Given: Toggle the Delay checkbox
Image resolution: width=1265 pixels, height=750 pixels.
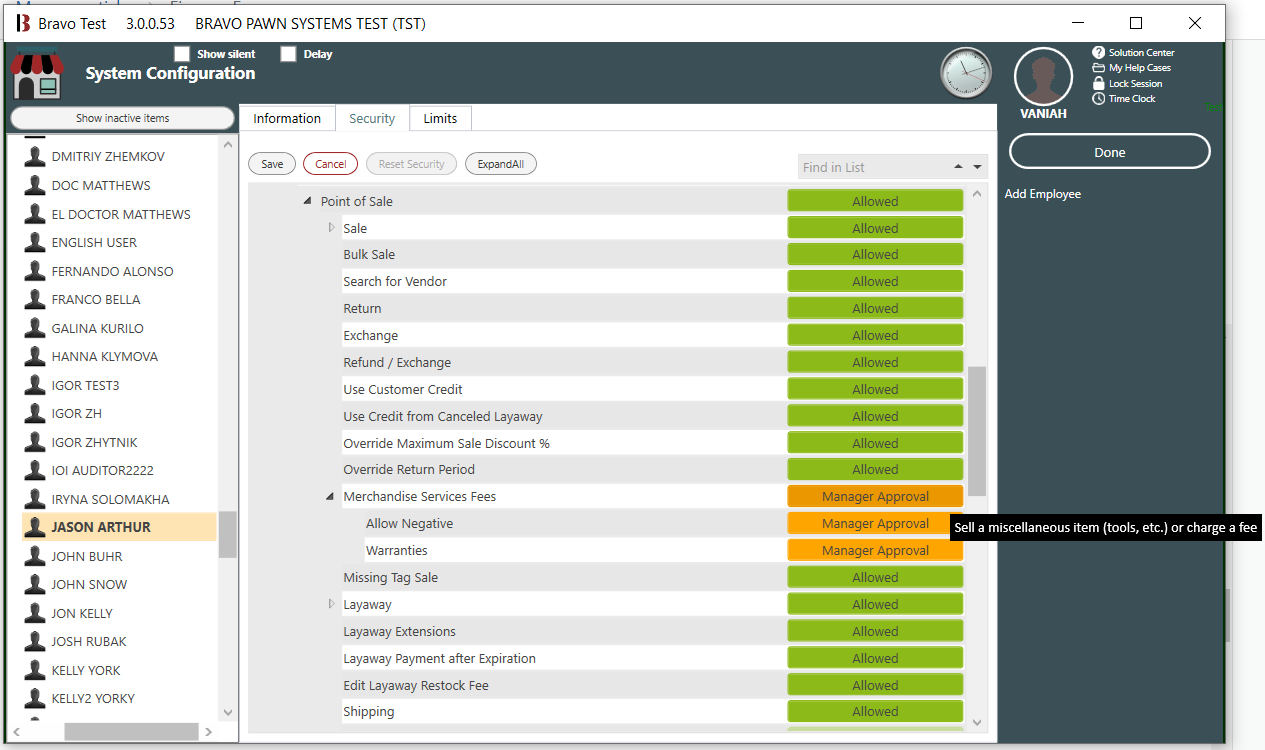Looking at the screenshot, I should 288,54.
